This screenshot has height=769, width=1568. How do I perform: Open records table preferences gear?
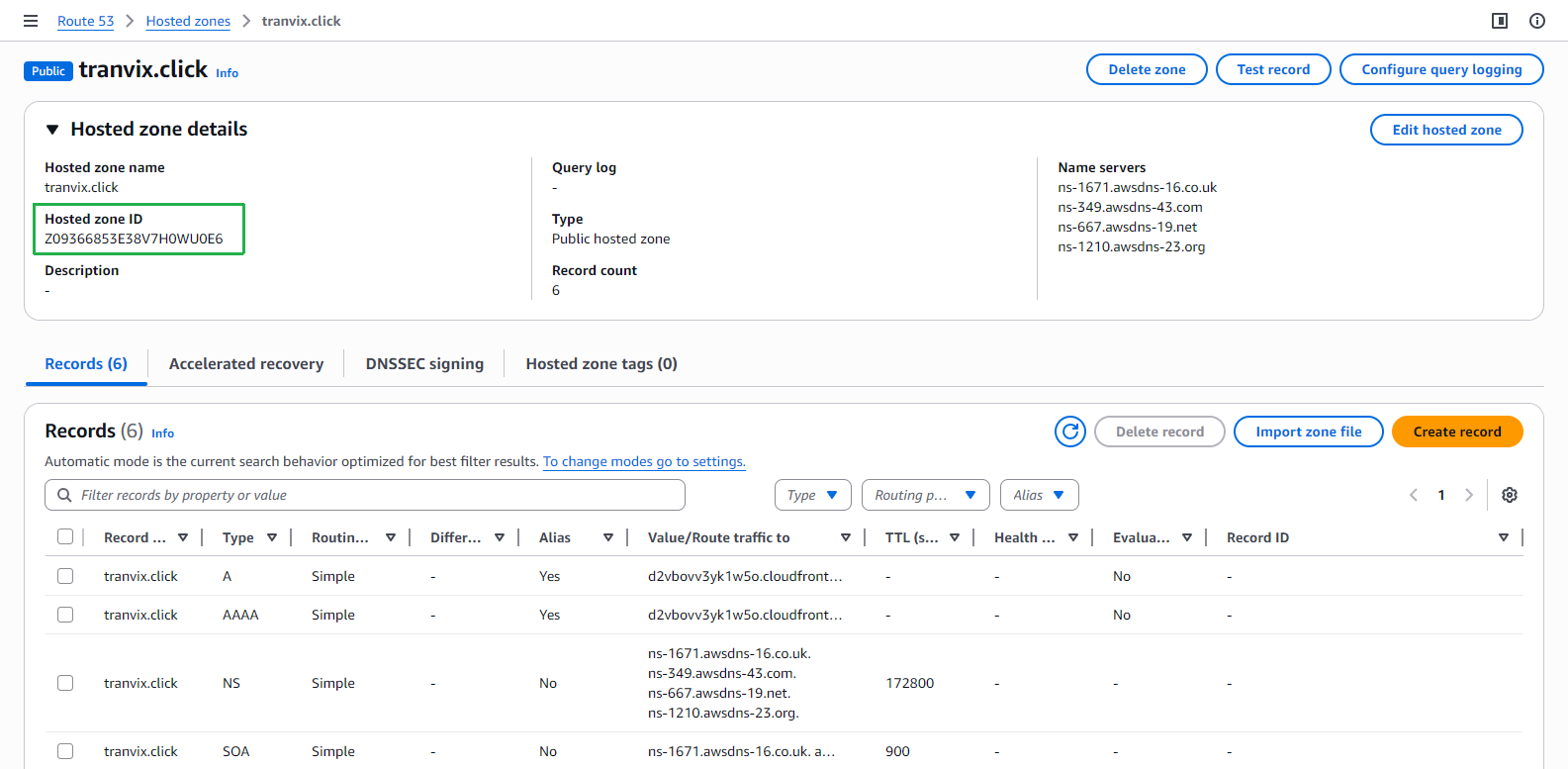tap(1510, 495)
